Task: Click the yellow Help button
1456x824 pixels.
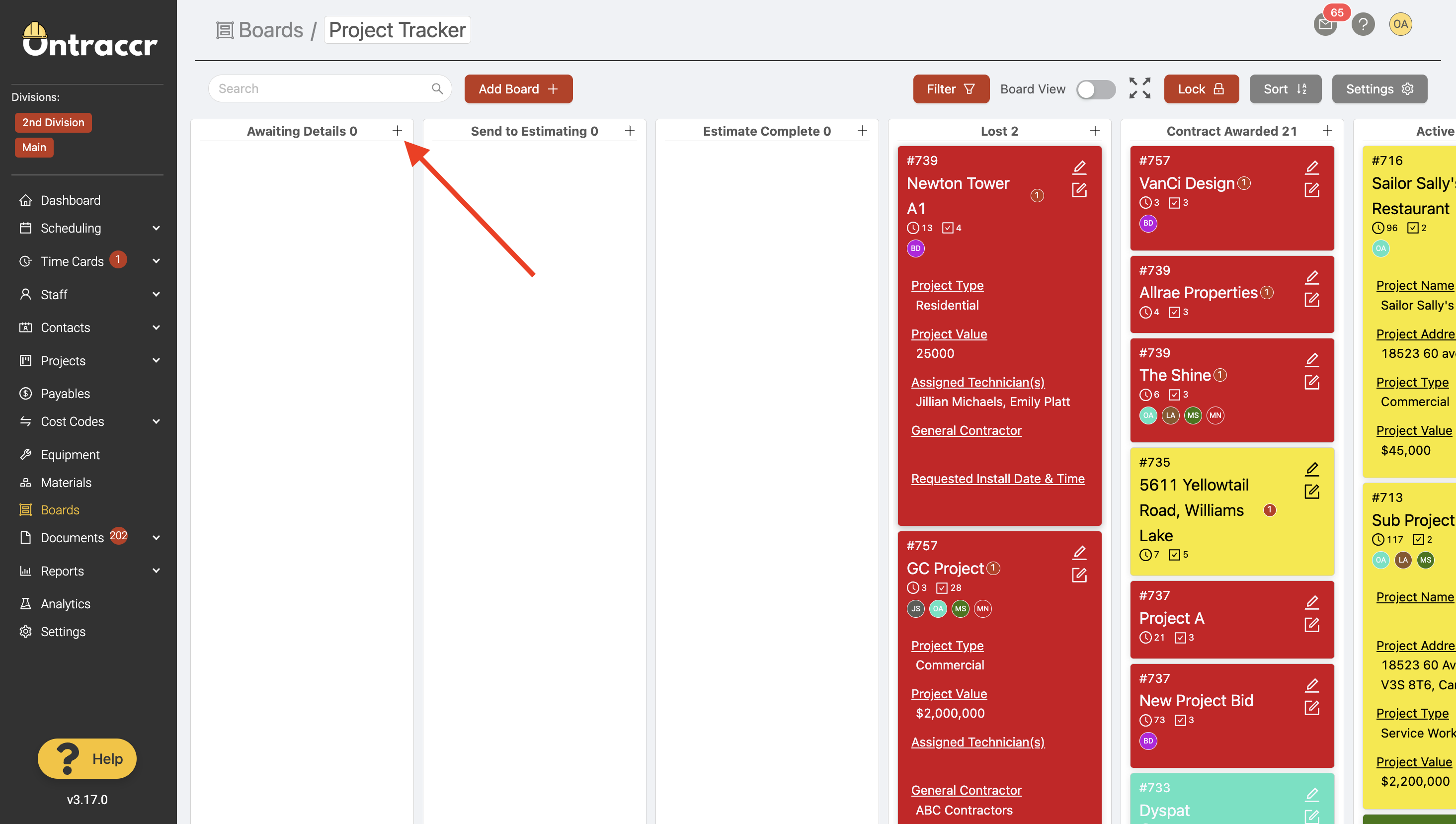Action: tap(87, 758)
